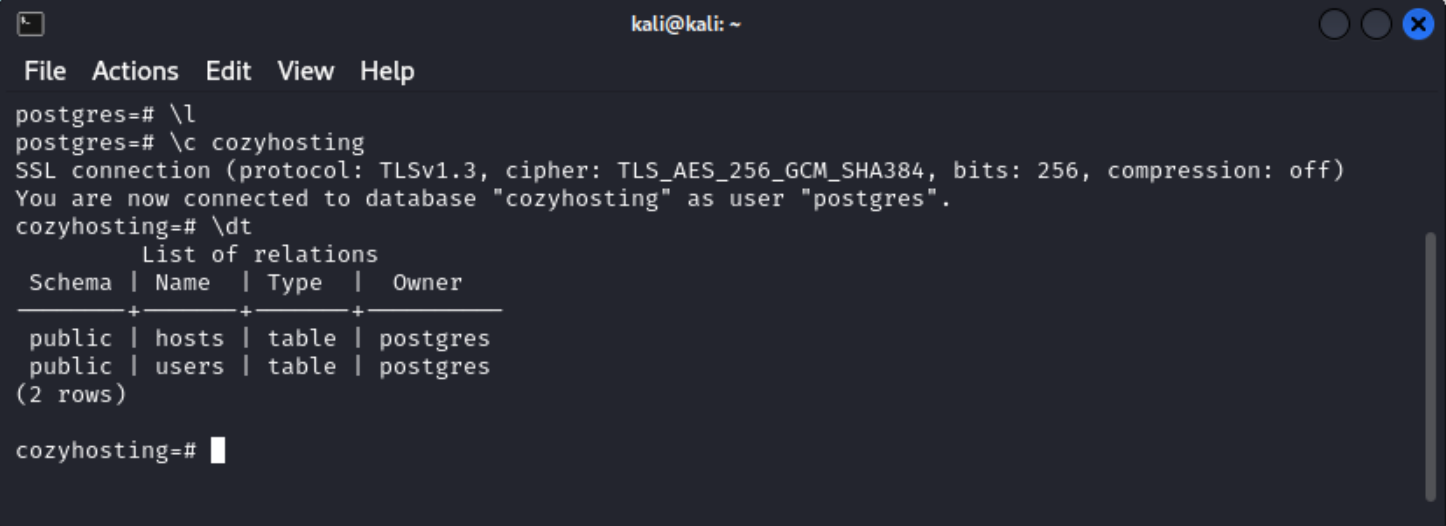Click the block cursor at the cozyhosting prompt
1446x526 pixels.
218,451
